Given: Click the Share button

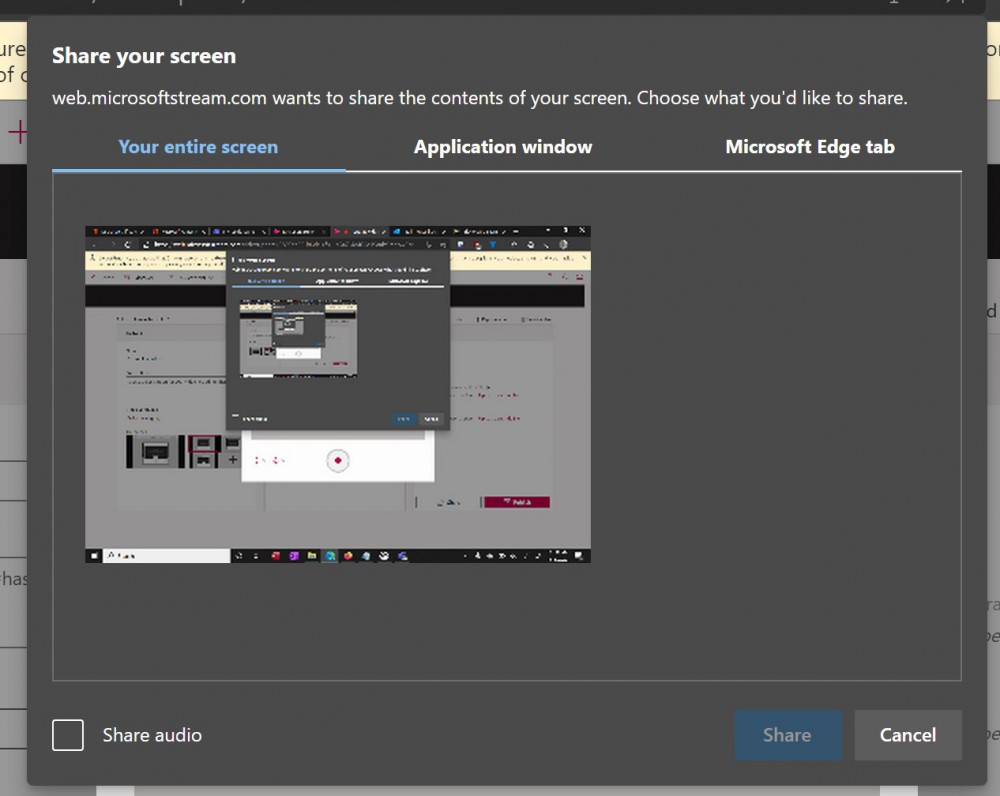Looking at the screenshot, I should 787,735.
